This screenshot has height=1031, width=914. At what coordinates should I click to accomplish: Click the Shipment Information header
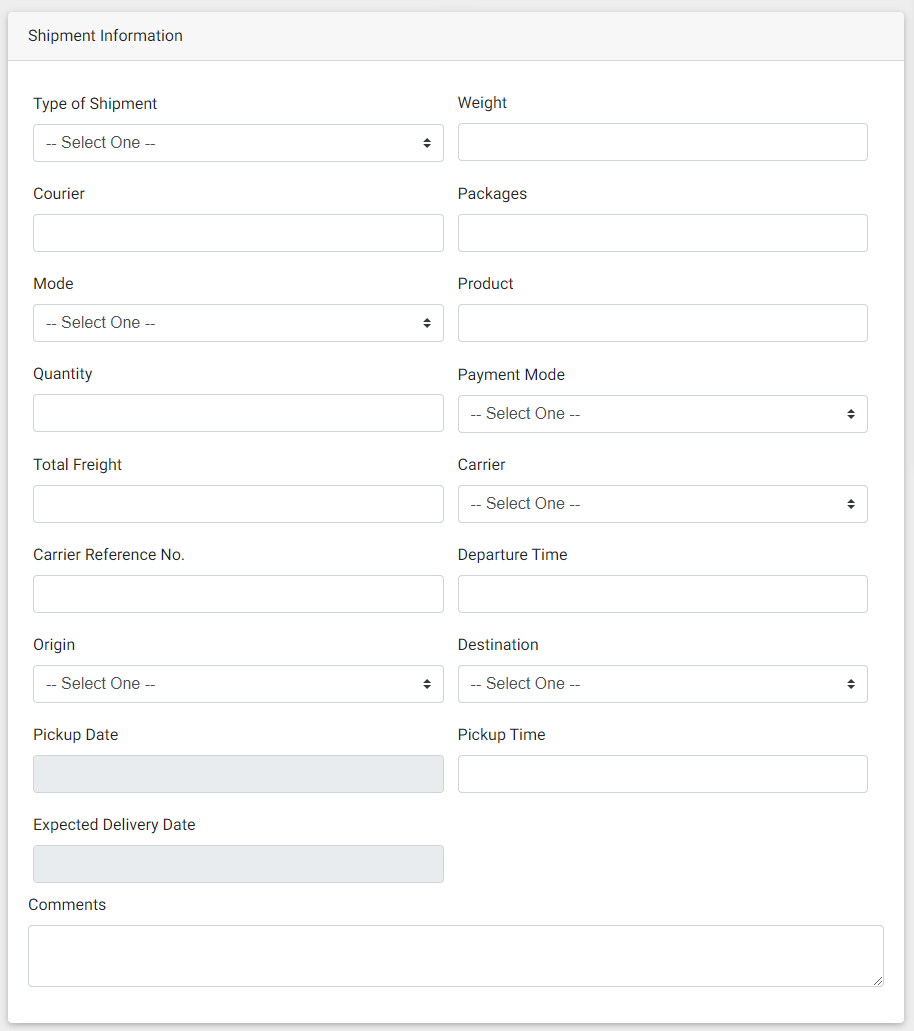[x=105, y=36]
